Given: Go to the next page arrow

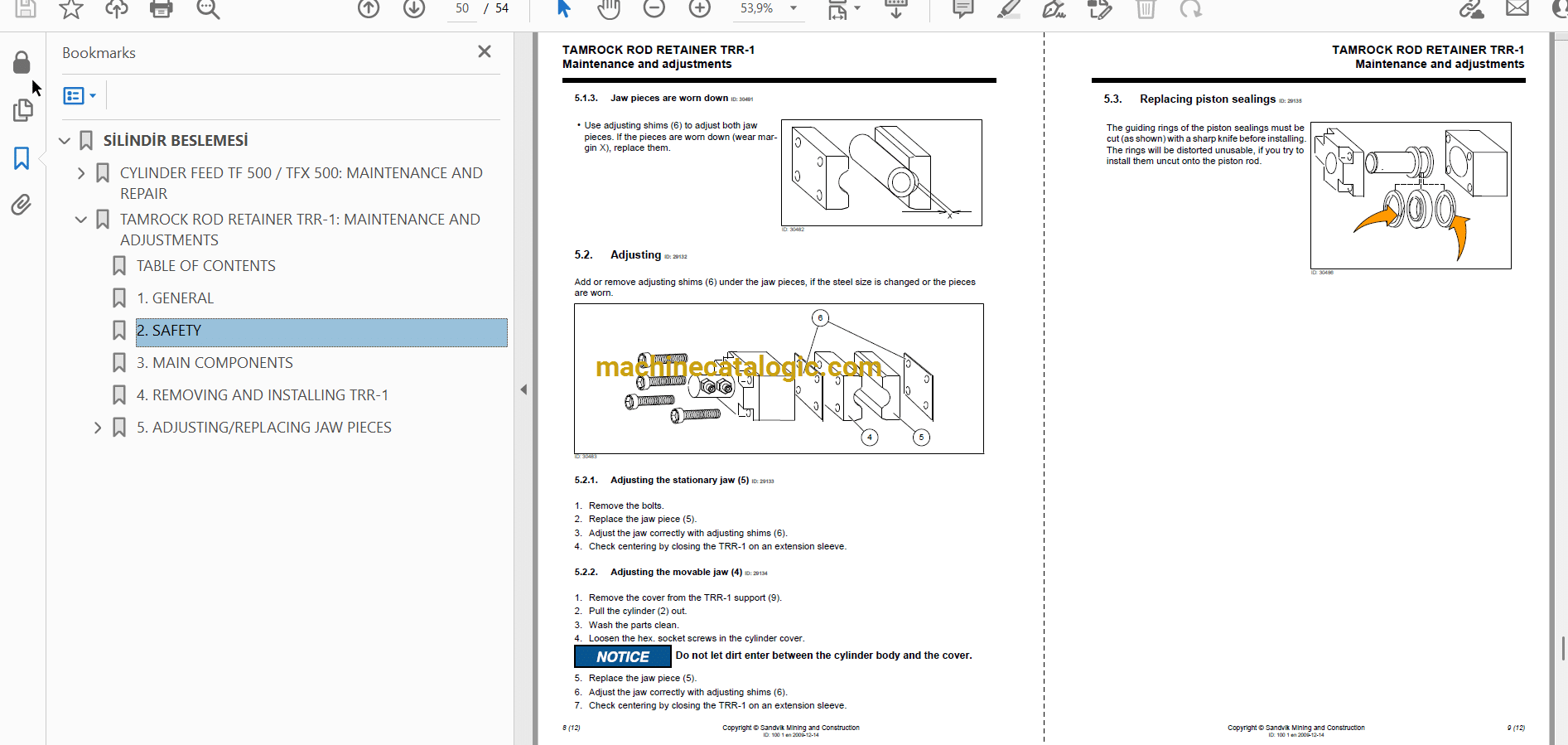Looking at the screenshot, I should [413, 9].
